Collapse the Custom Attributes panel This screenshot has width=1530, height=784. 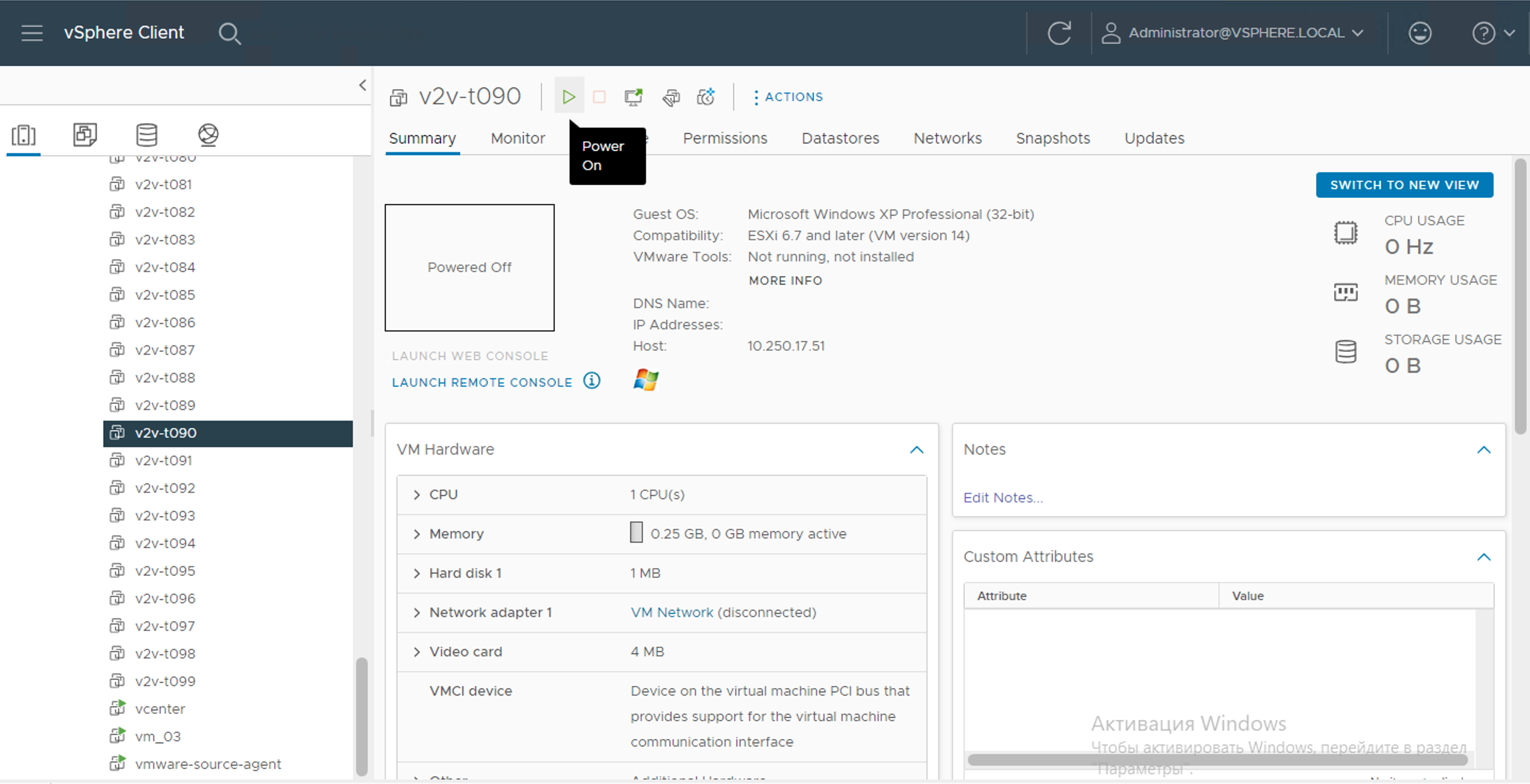point(1484,557)
